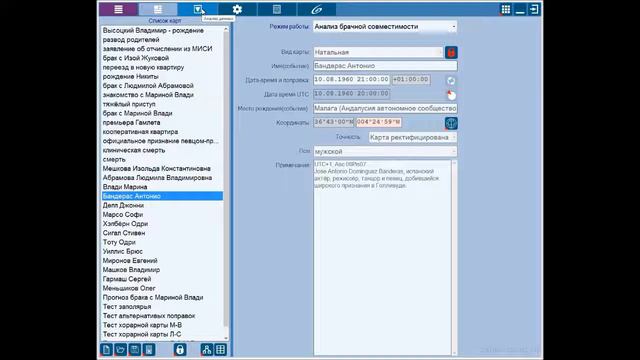The width and height of the screenshot is (640, 360).
Task: Click the save card icon below the list
Action: pos(135,349)
